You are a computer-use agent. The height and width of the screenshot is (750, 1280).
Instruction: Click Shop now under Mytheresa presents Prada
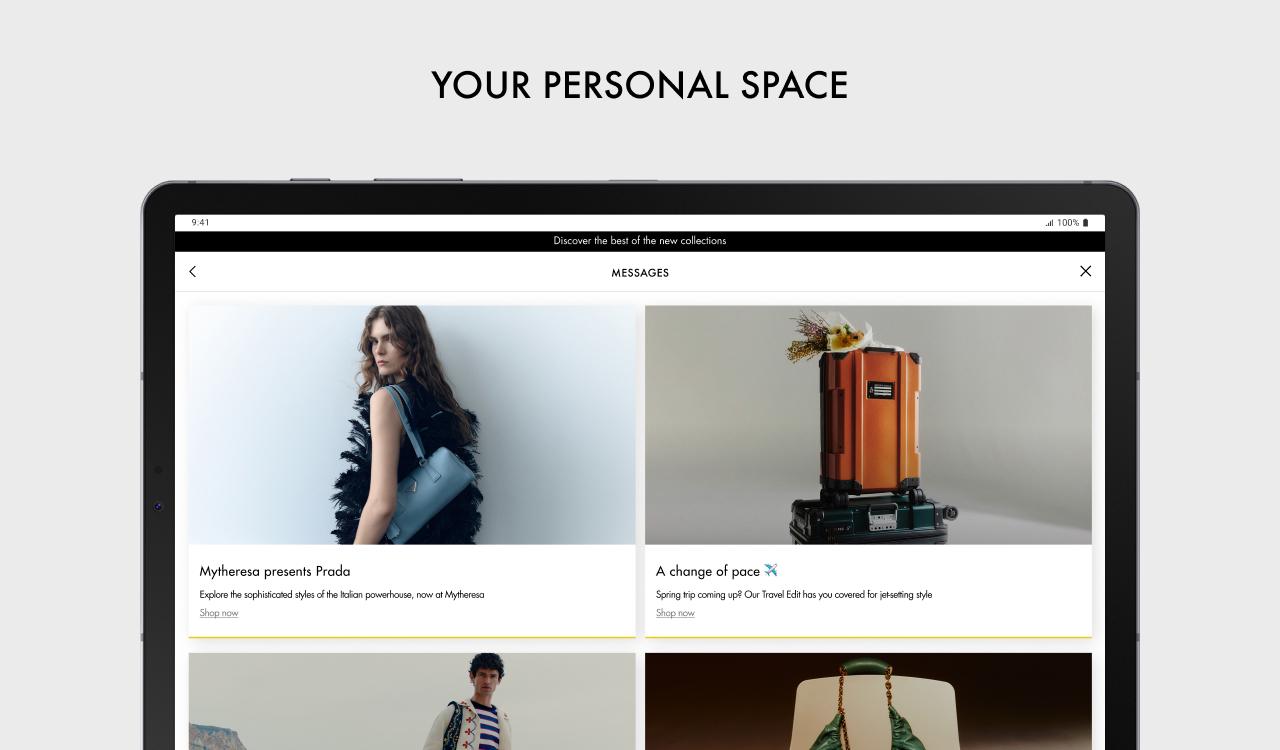[x=219, y=613]
